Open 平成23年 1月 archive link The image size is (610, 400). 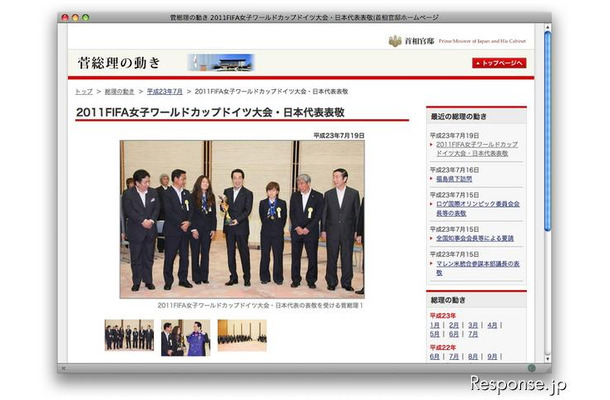[435, 325]
